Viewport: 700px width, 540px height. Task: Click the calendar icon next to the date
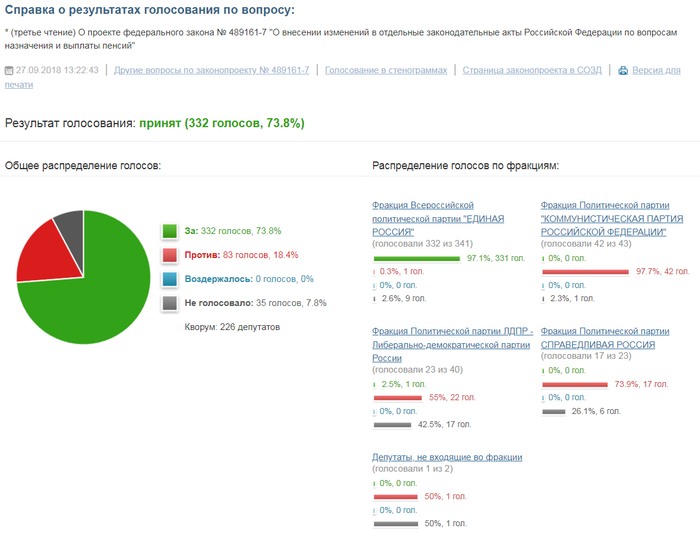pos(9,71)
